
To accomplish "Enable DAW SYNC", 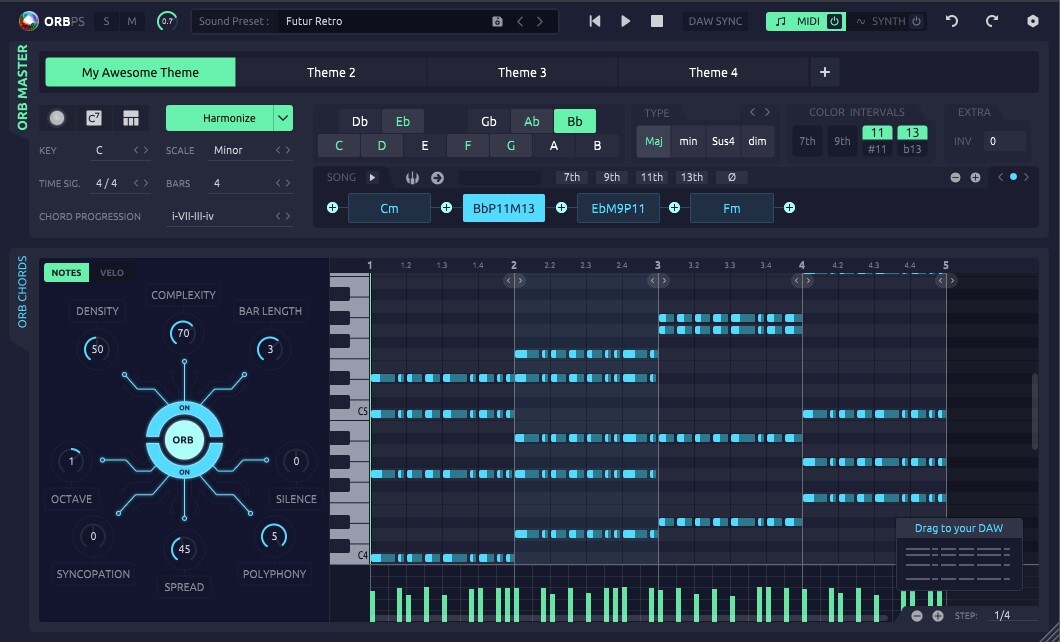I will [x=715, y=21].
